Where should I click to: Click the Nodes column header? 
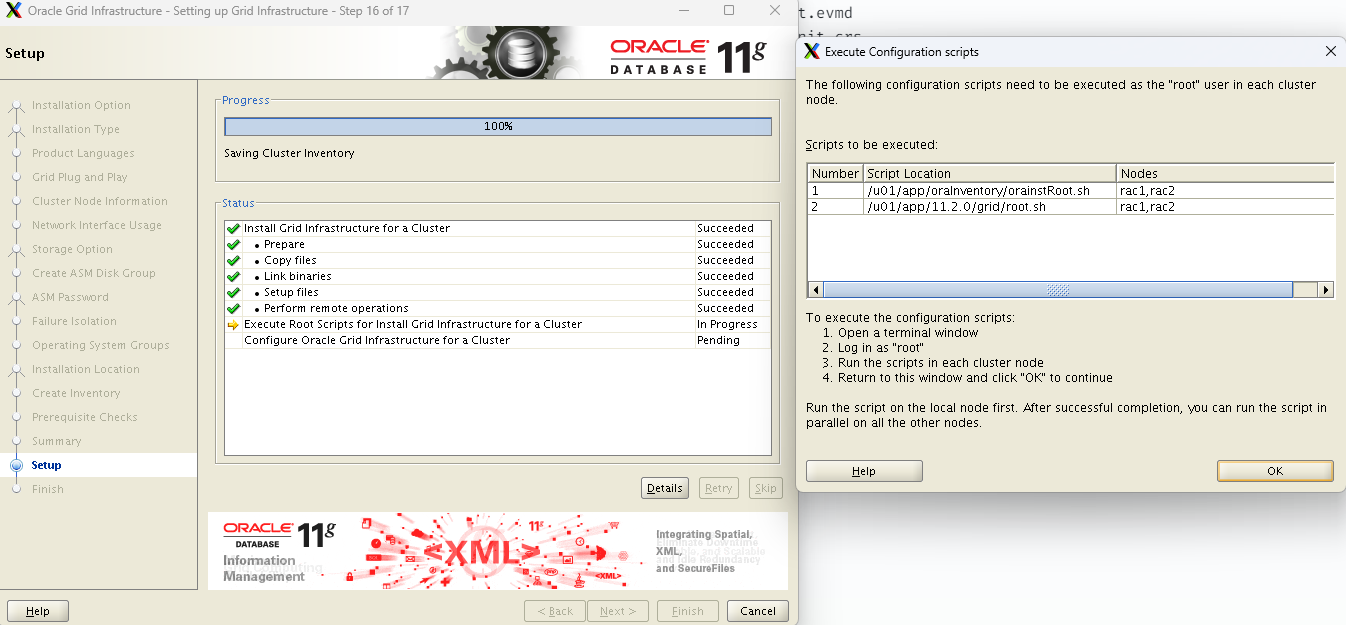pyautogui.click(x=1225, y=173)
